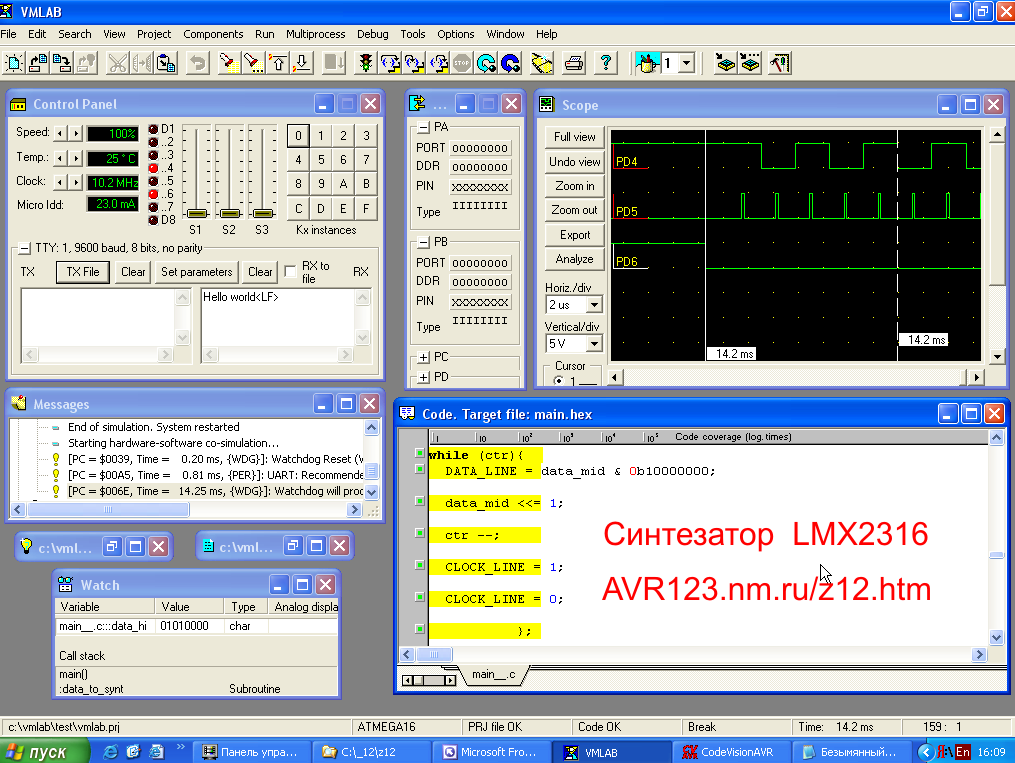Enable the RX to file checkbox
1015x763 pixels.
291,271
